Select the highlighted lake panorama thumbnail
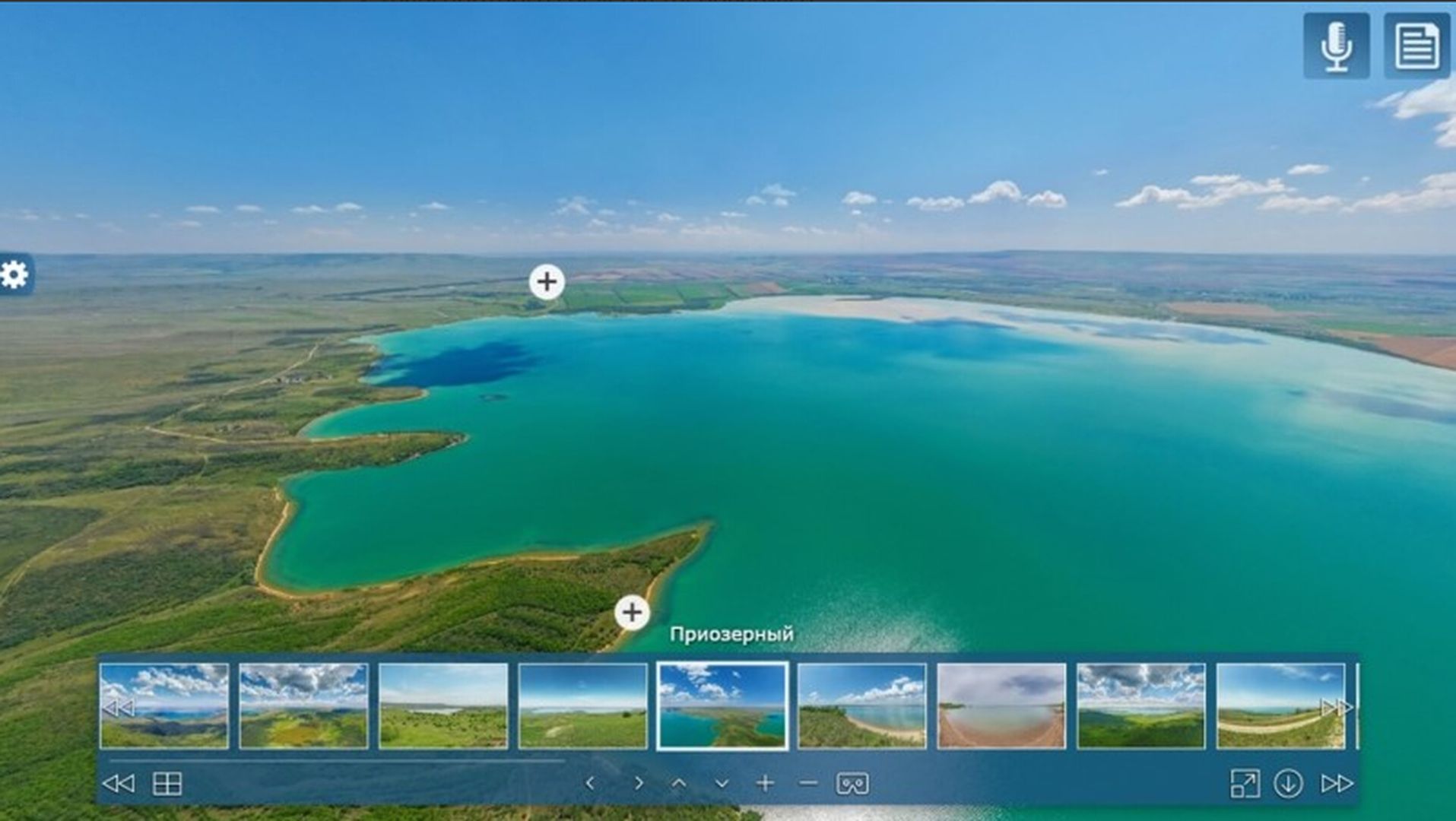Image resolution: width=1456 pixels, height=821 pixels. 721,700
